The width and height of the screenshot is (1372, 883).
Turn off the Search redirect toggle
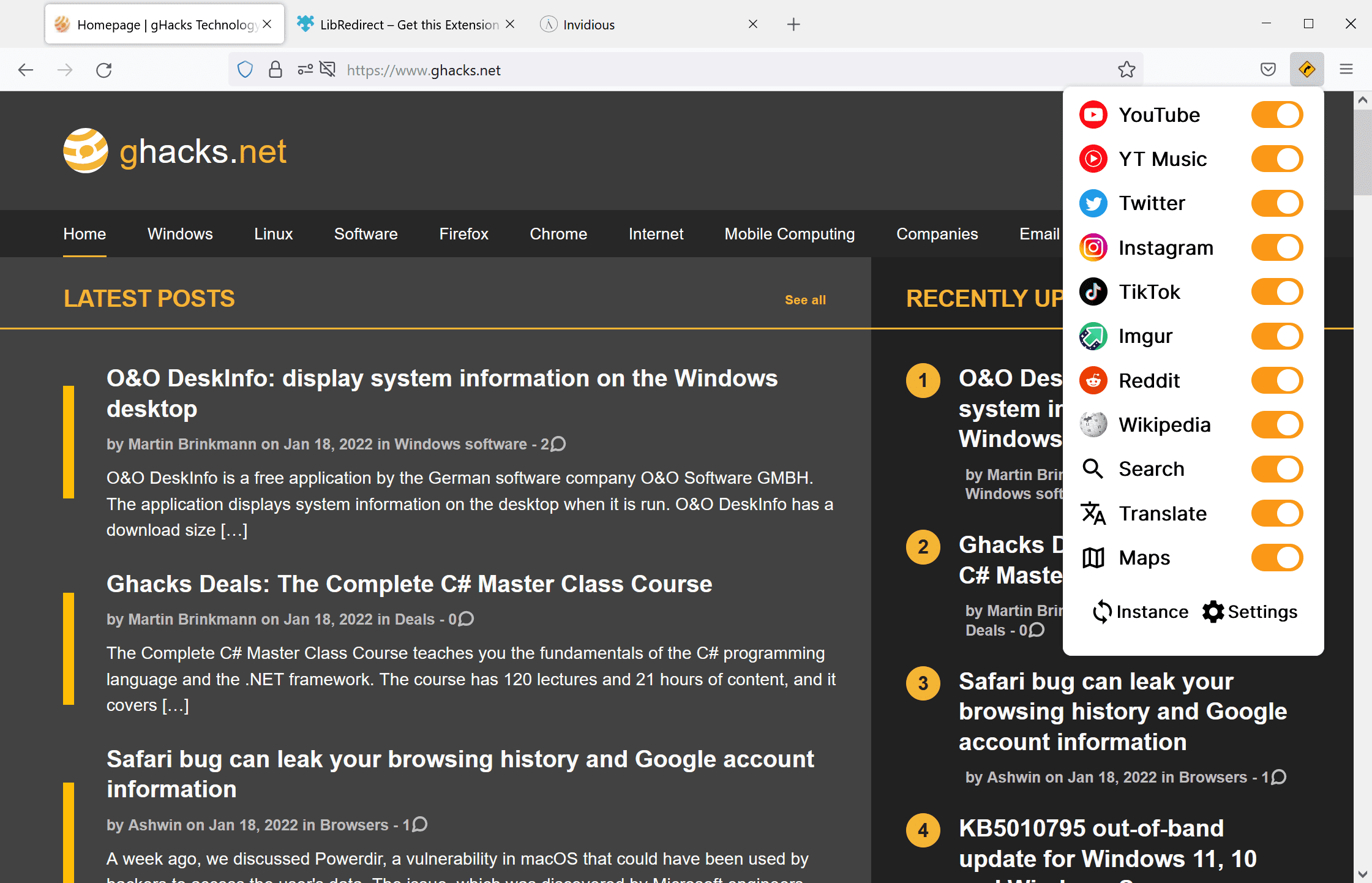click(x=1280, y=468)
